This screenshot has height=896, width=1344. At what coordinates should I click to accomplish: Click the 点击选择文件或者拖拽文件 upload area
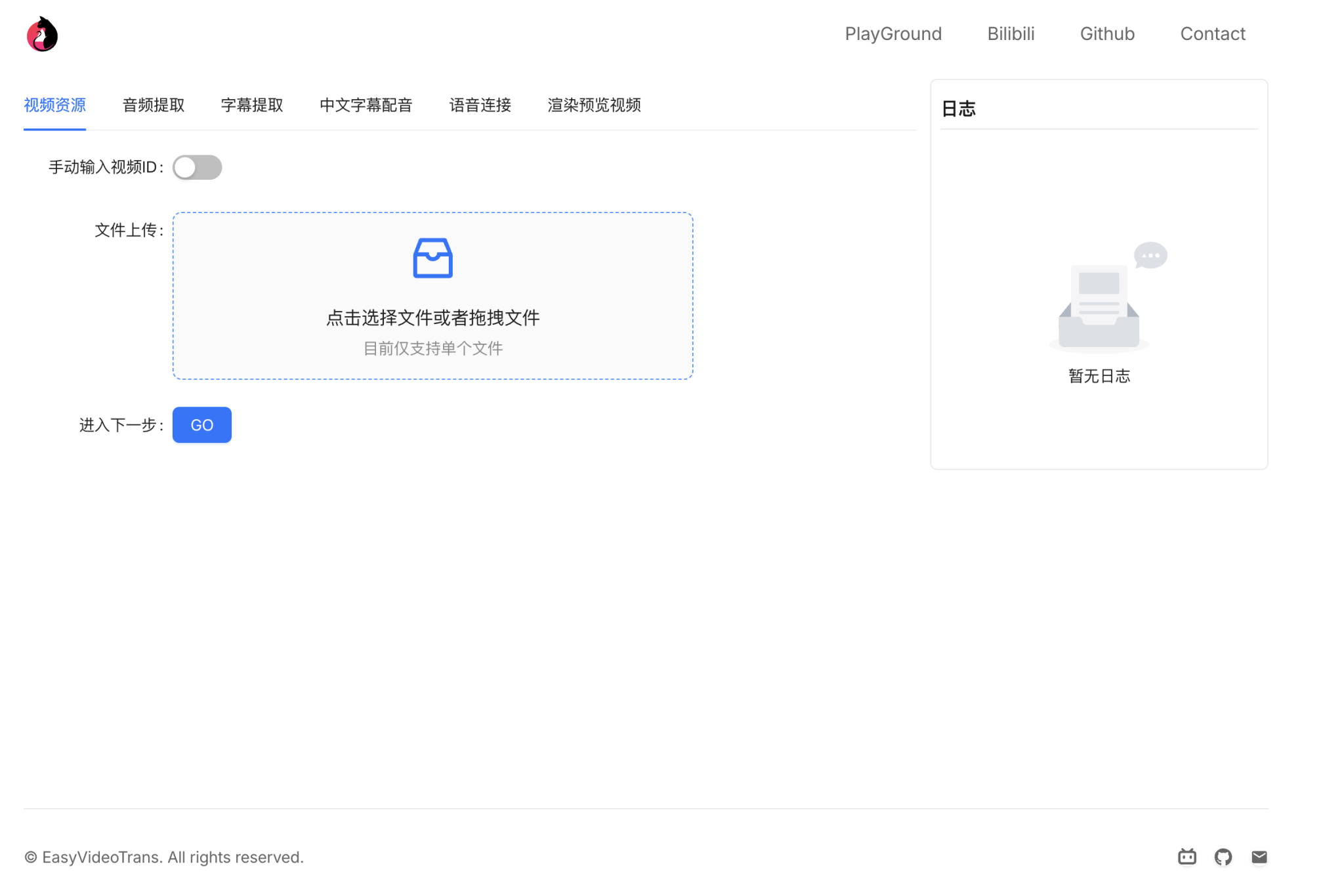coord(432,318)
